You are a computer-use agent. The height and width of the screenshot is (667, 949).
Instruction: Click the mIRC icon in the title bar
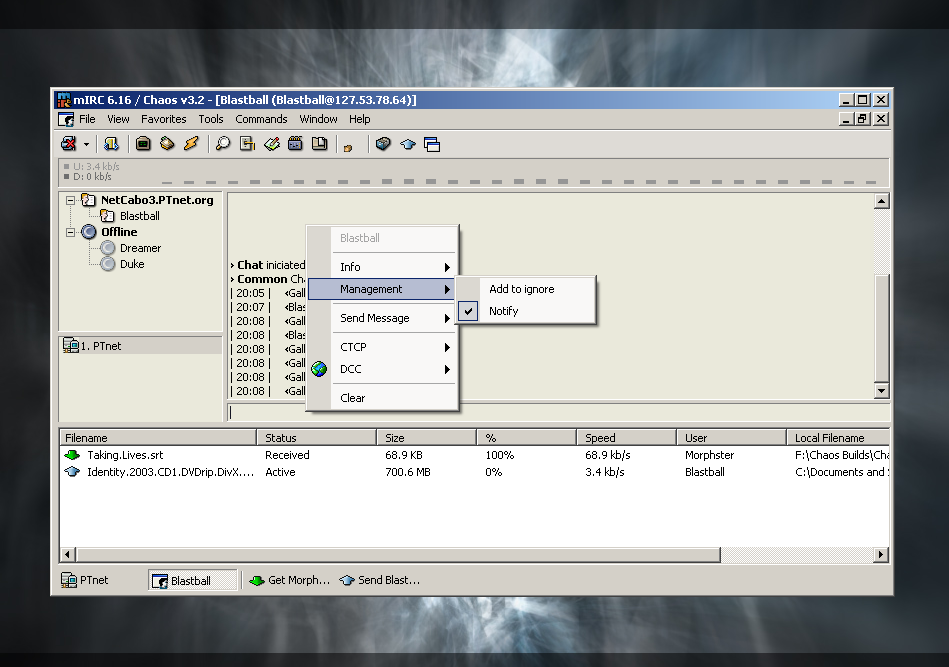[x=63, y=99]
